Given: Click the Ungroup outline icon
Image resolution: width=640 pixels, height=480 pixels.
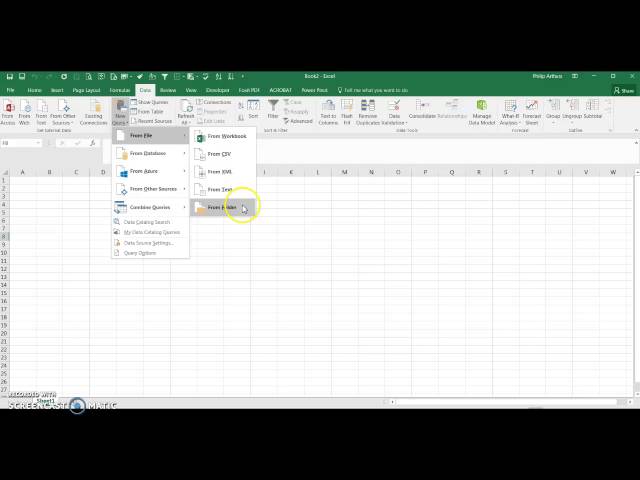Looking at the screenshot, I should point(572,109).
